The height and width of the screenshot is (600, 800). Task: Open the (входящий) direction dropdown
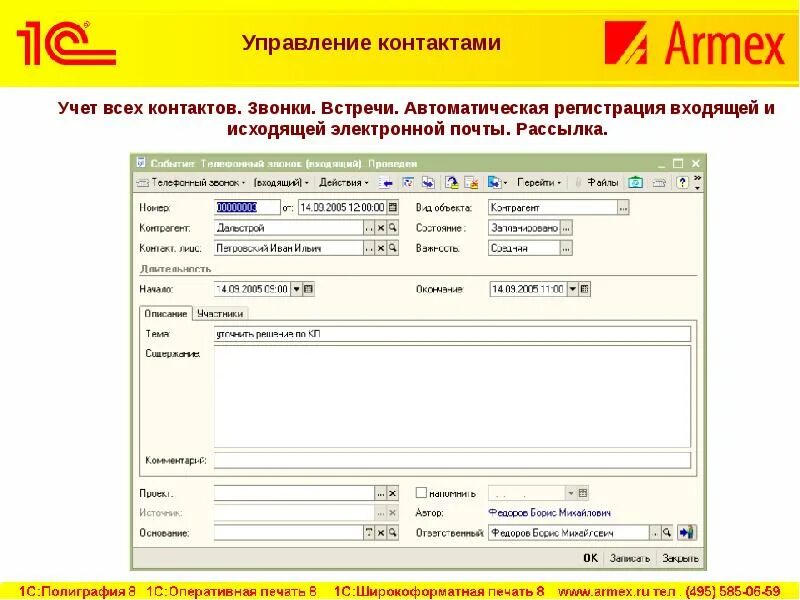coord(281,182)
